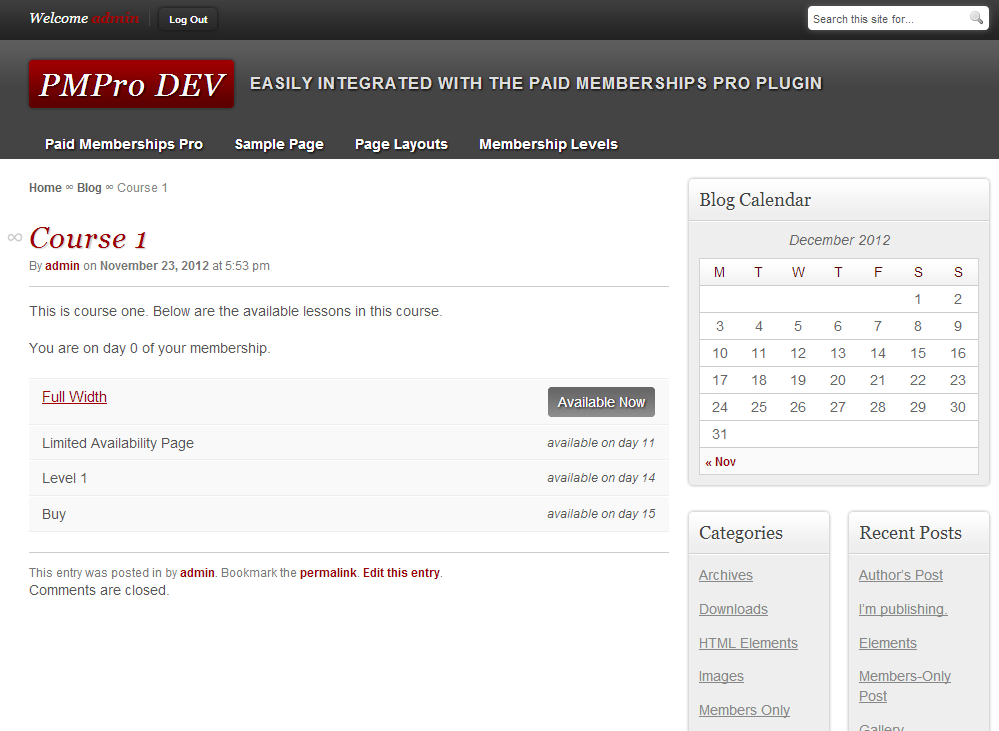Viewport: 999px width, 731px height.
Task: Click 'You are on day 0' text
Action: pyautogui.click(x=150, y=349)
